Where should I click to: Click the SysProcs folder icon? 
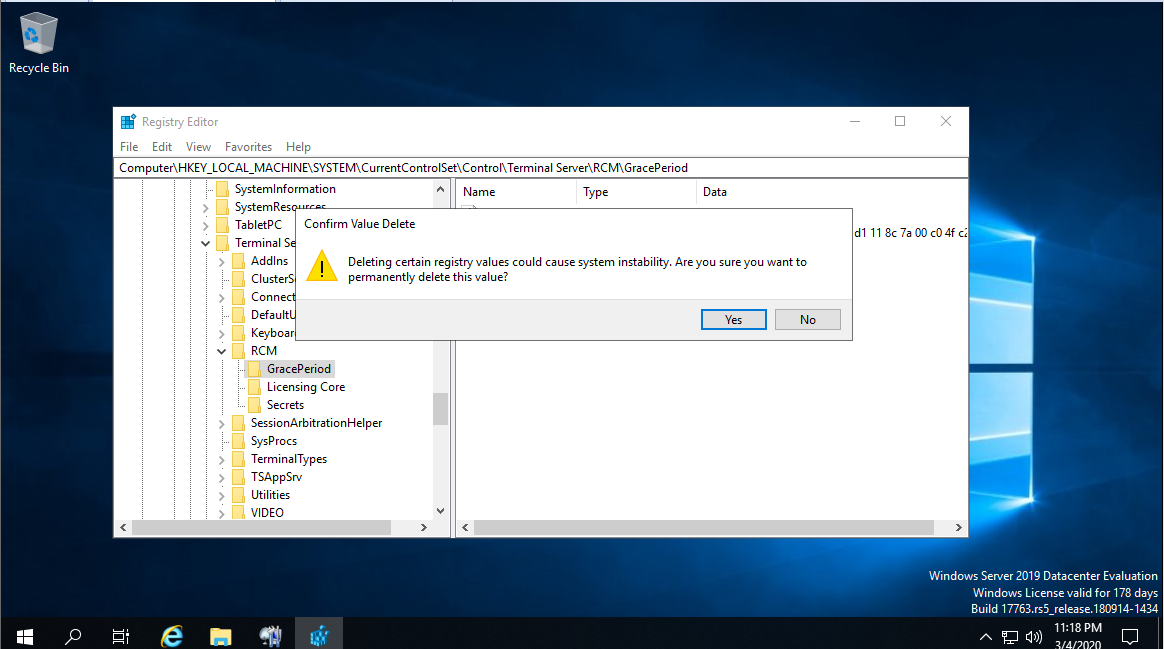coord(238,441)
